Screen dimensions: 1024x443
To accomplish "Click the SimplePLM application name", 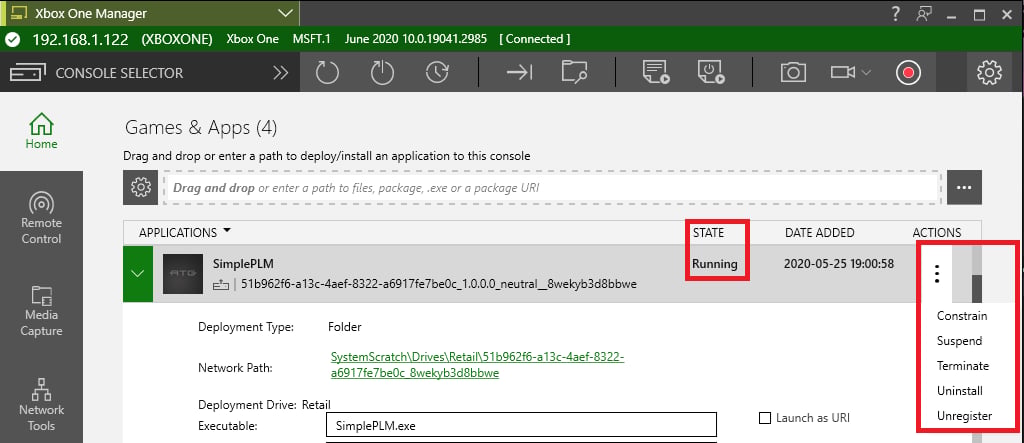I will [x=243, y=264].
